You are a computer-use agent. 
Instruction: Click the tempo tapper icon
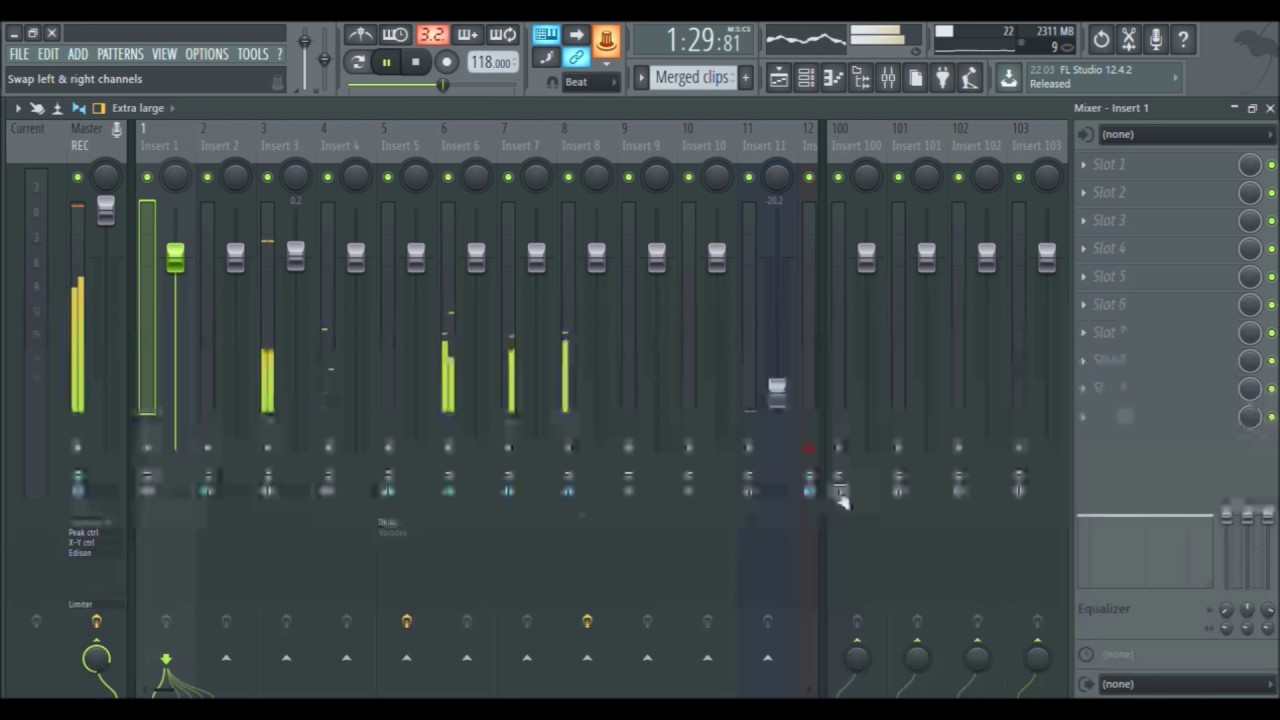[x=969, y=79]
